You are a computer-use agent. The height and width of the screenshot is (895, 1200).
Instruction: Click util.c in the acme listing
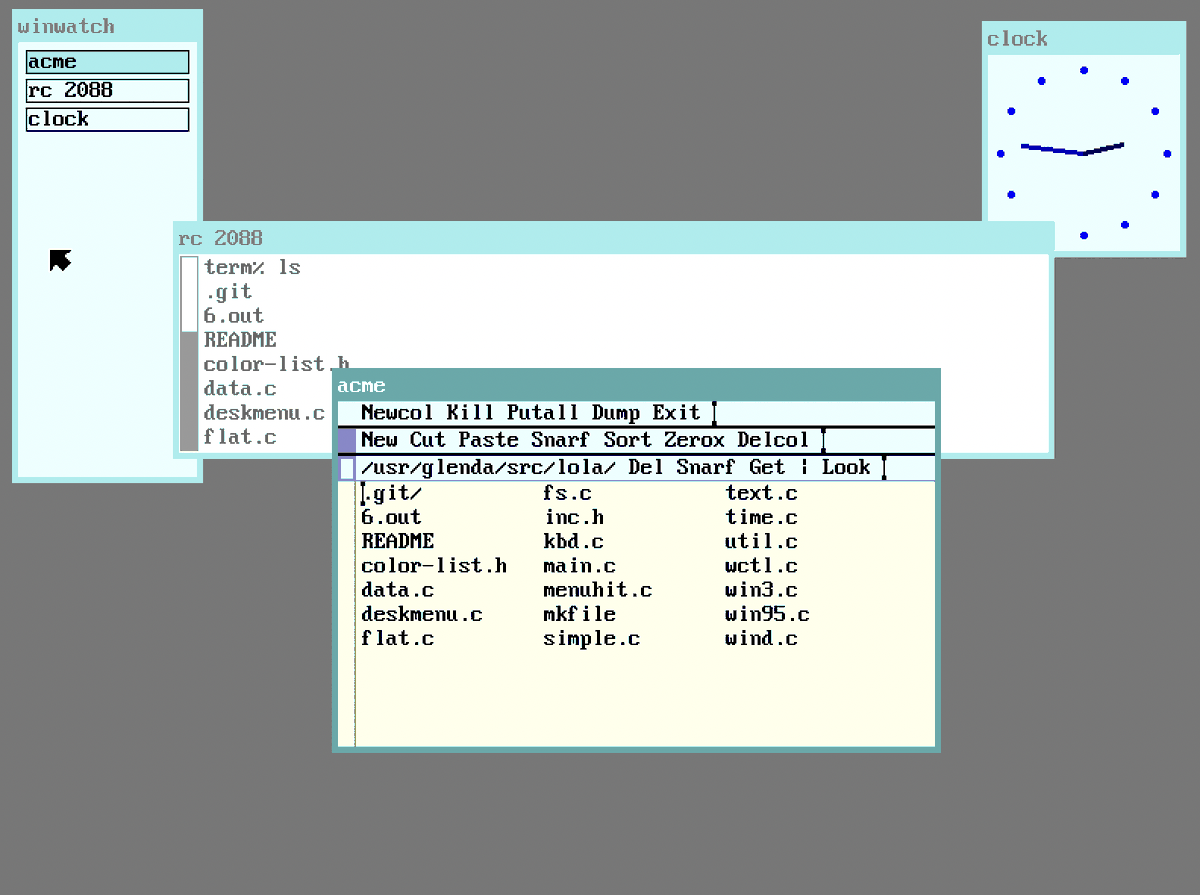[x=761, y=541]
